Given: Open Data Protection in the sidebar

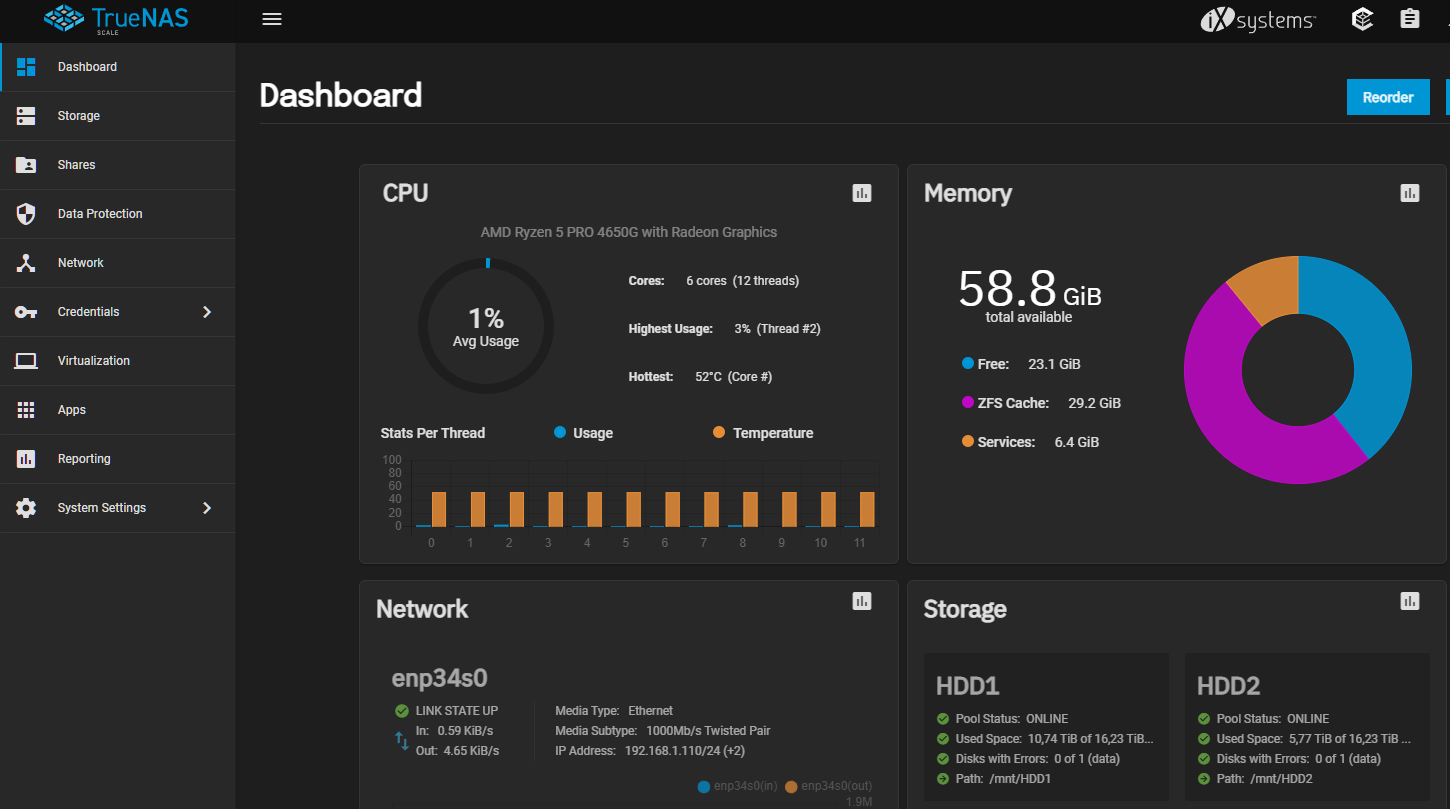Looking at the screenshot, I should [x=100, y=214].
